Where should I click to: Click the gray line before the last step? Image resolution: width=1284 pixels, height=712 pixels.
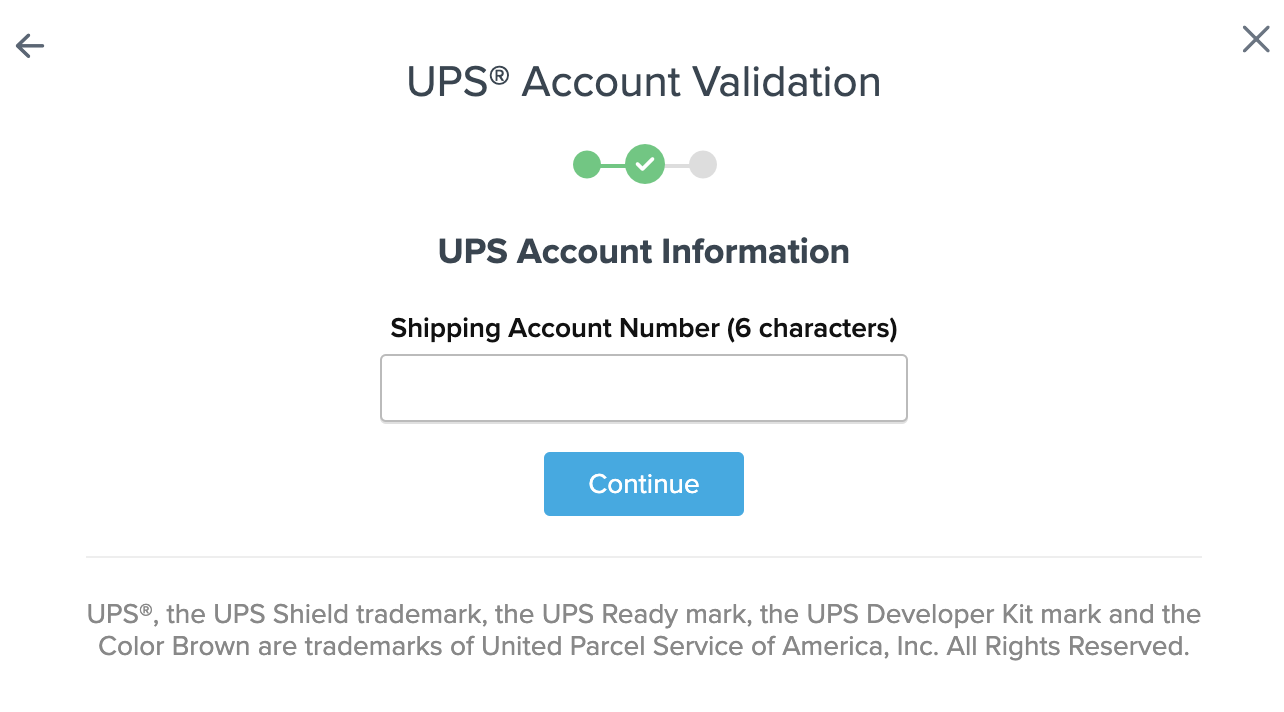677,164
